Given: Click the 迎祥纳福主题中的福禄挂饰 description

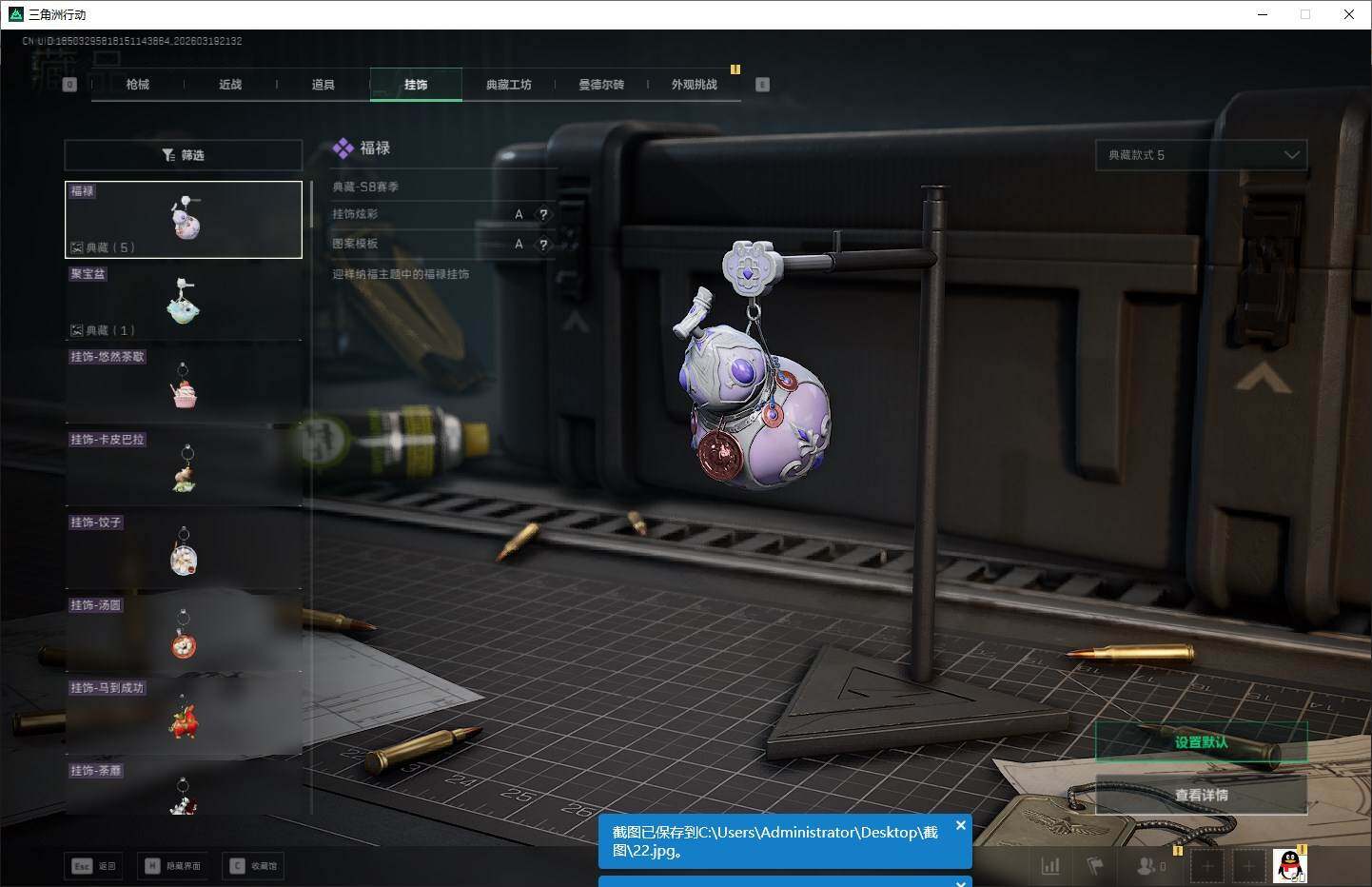Looking at the screenshot, I should pos(401,274).
